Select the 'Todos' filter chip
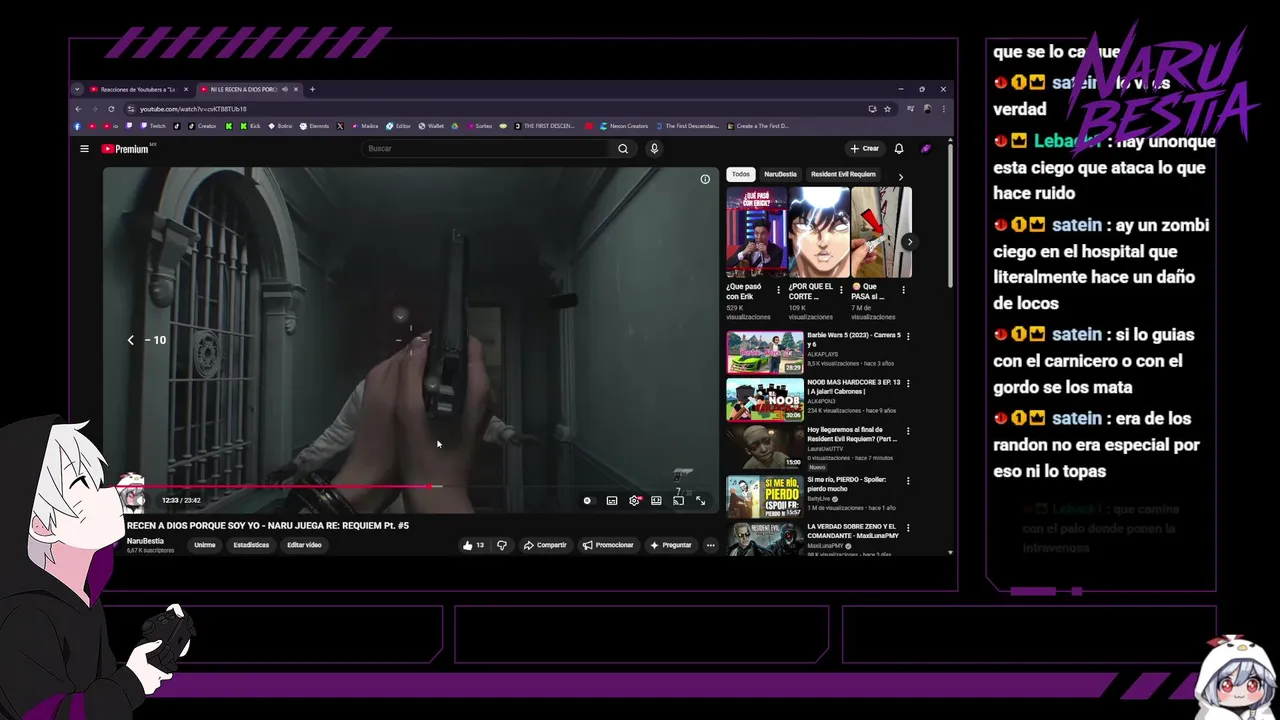Screen dimensions: 1280x720 tap(740, 174)
